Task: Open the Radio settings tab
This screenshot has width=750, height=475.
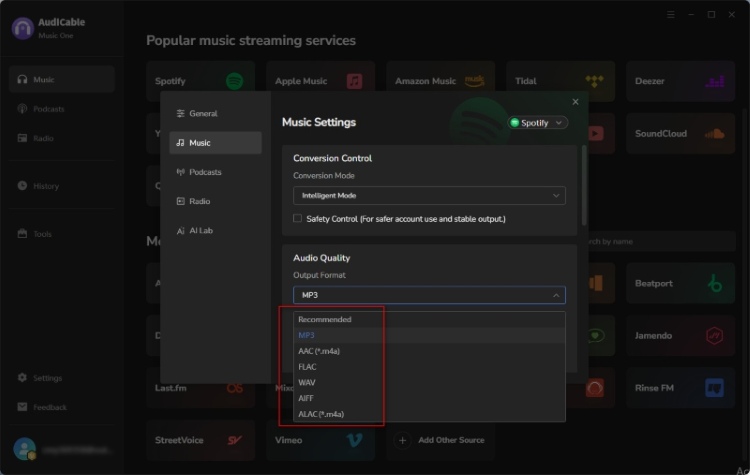Action: click(215, 201)
